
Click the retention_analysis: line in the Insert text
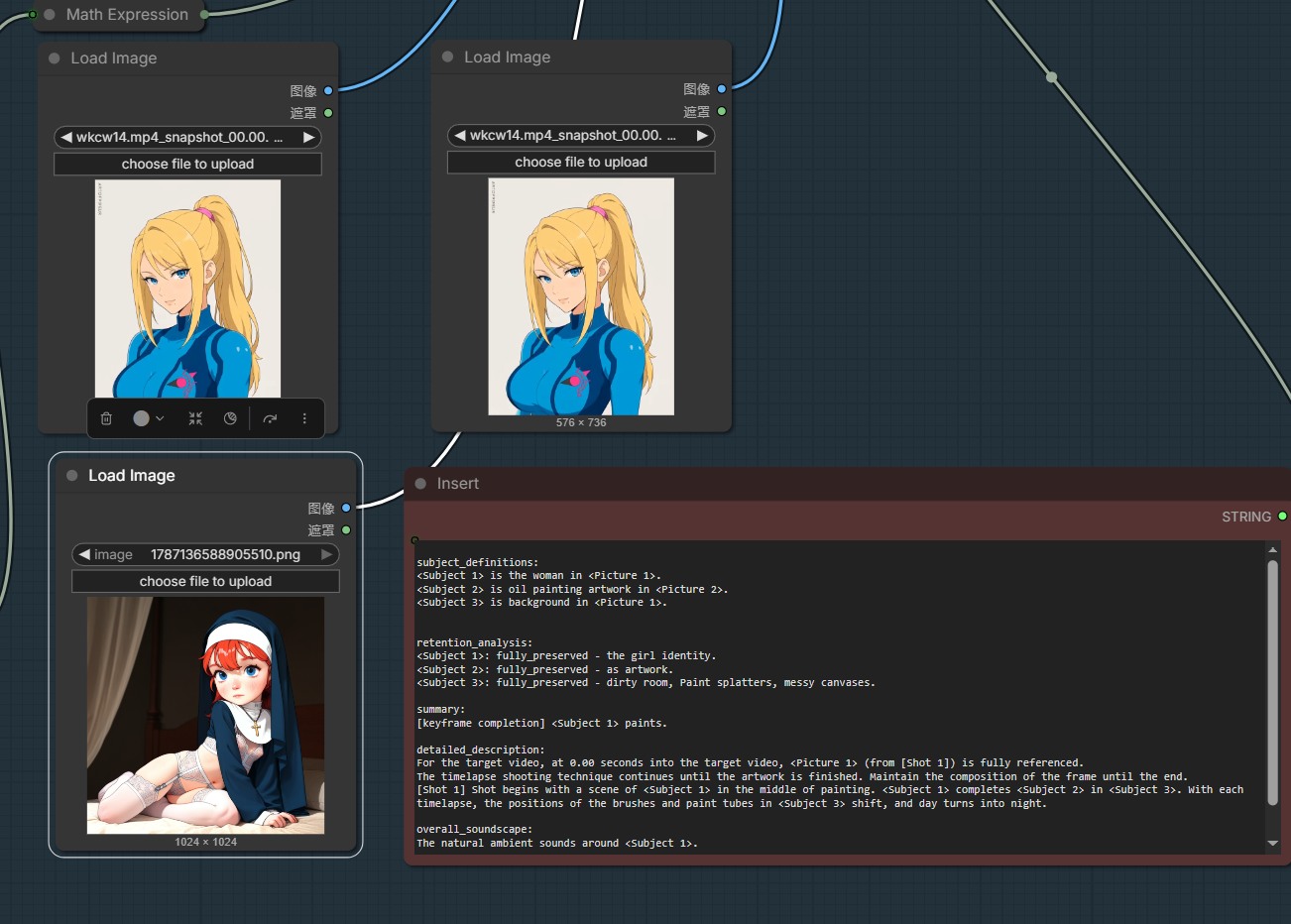pos(474,642)
